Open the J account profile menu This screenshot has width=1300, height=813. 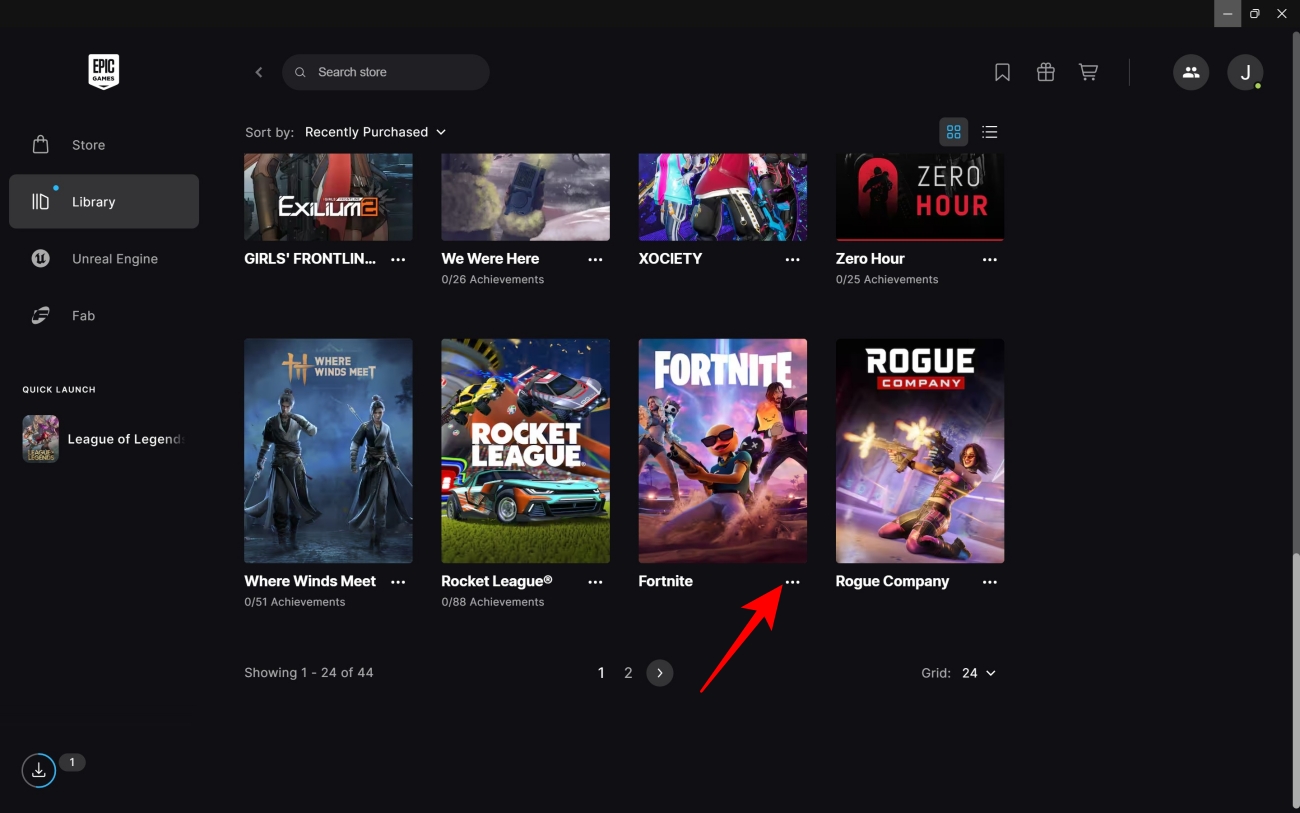(1245, 72)
